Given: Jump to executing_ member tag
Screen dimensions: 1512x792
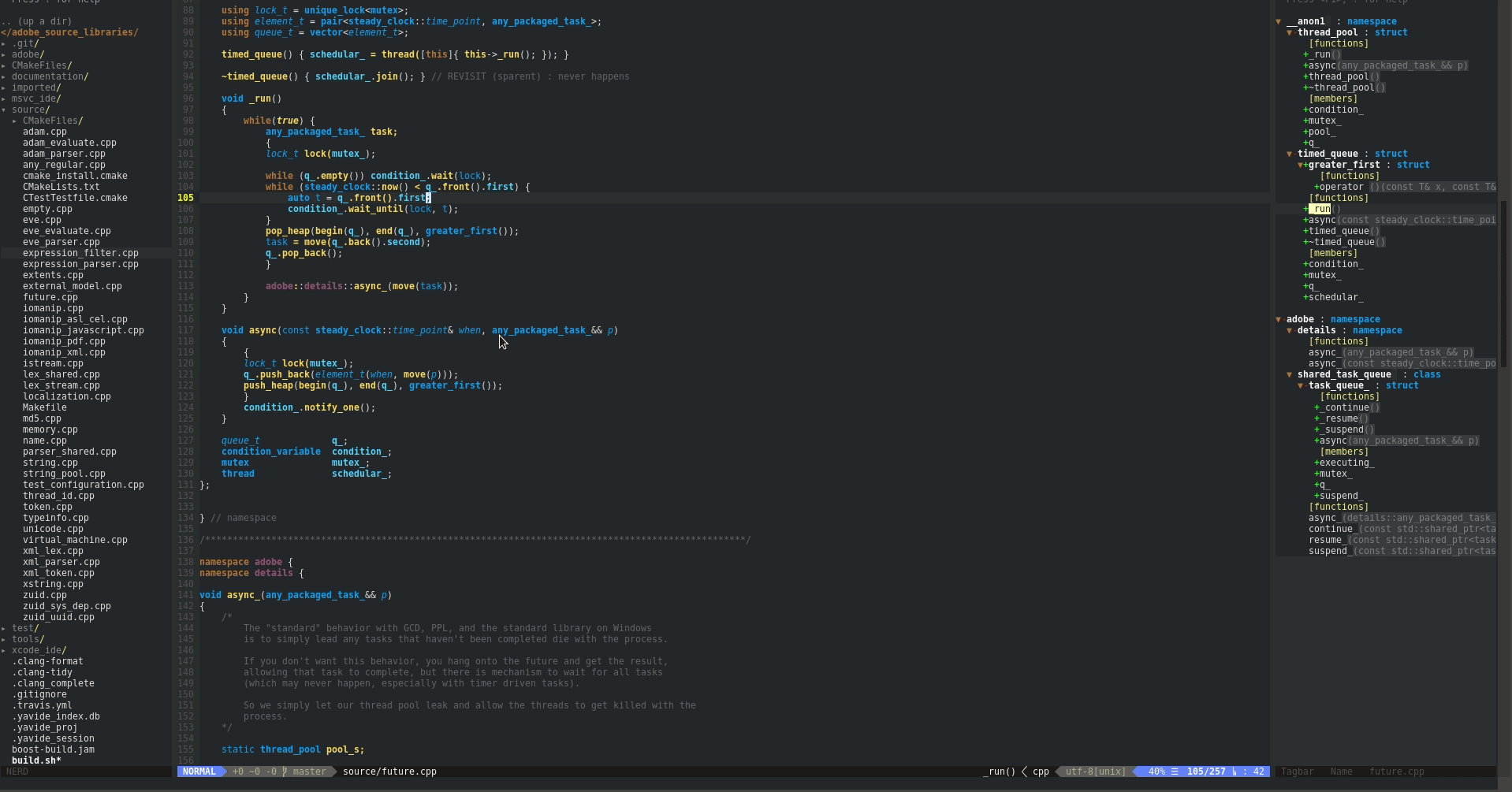Looking at the screenshot, I should [x=1346, y=463].
